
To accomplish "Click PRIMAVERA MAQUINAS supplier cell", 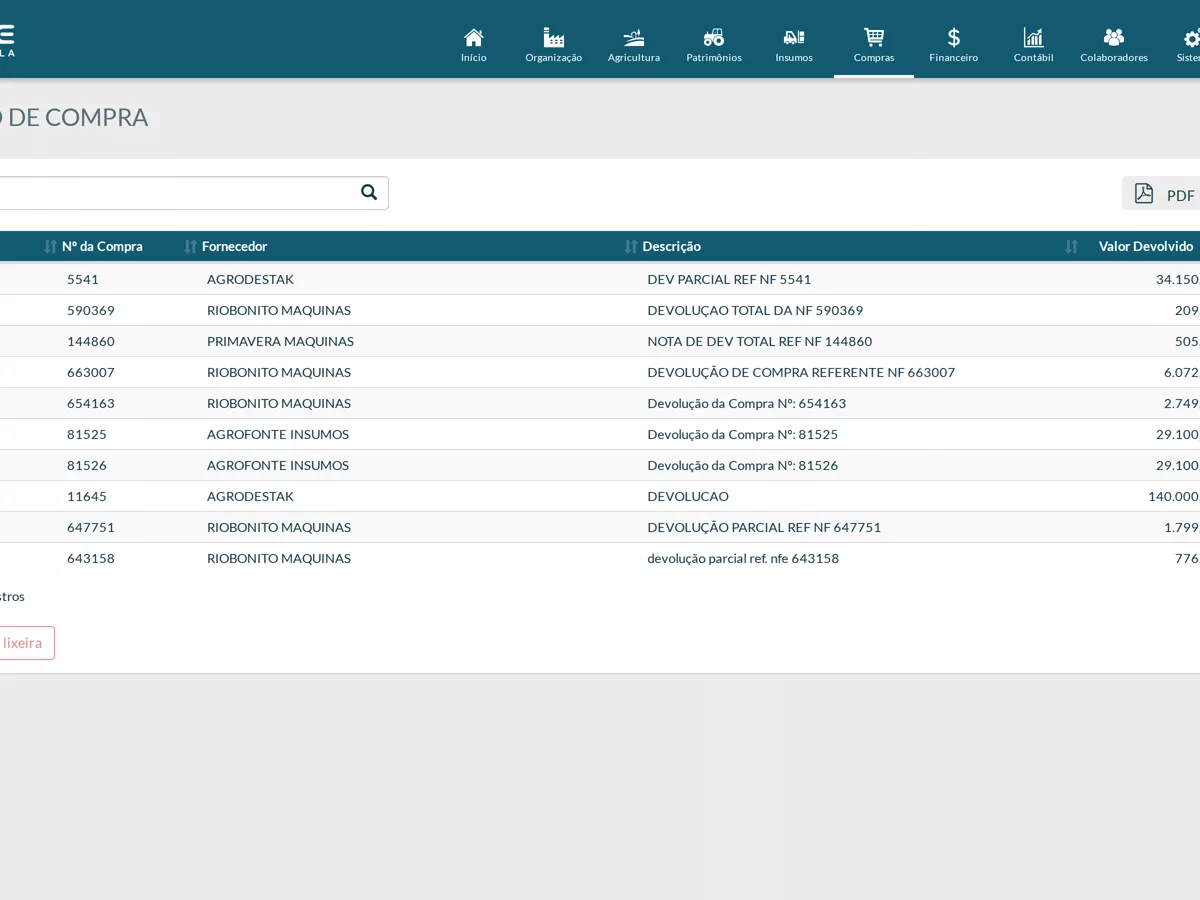I will tap(280, 341).
